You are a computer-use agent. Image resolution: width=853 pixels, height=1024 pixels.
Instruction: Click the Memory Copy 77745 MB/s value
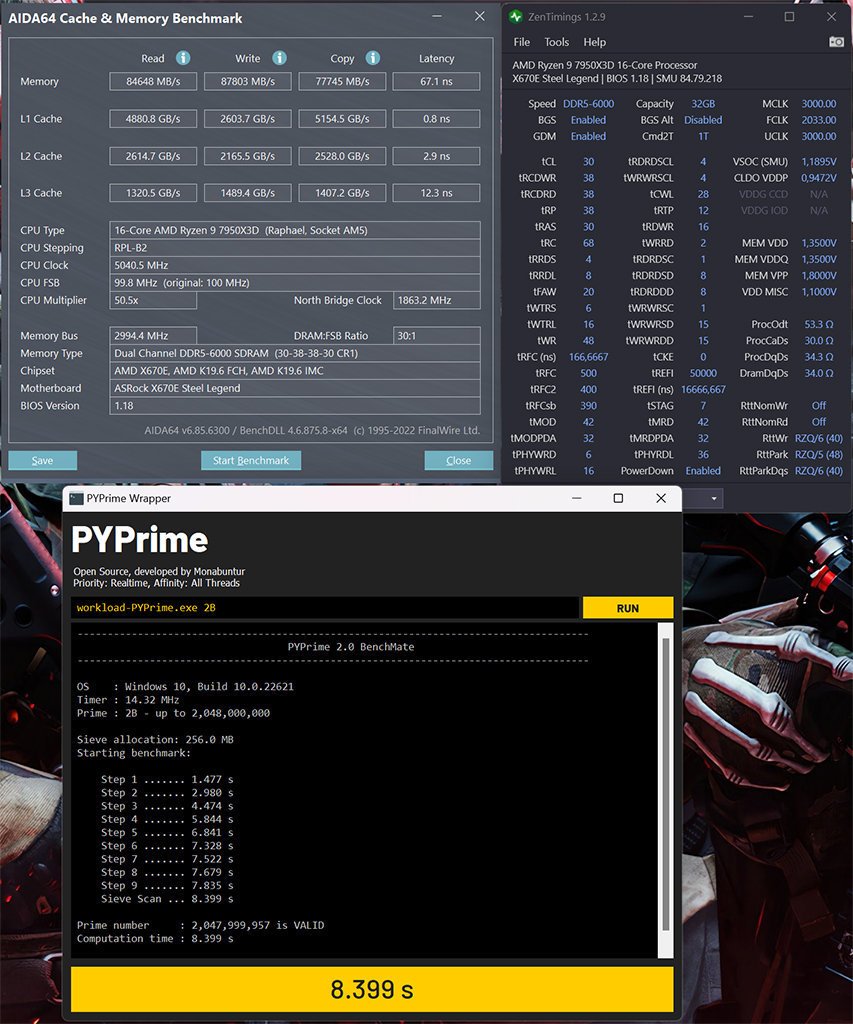click(342, 82)
